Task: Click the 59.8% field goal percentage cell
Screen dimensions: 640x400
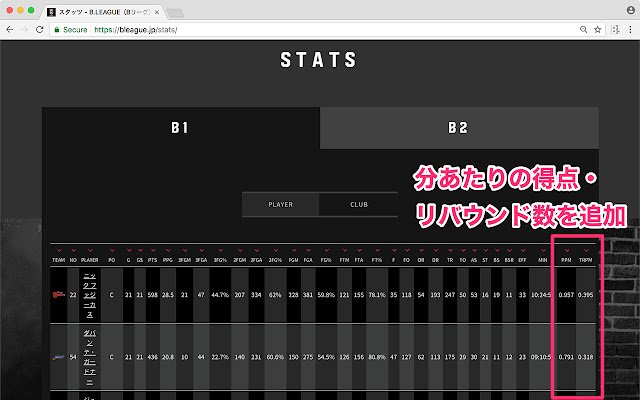Action: [x=326, y=295]
